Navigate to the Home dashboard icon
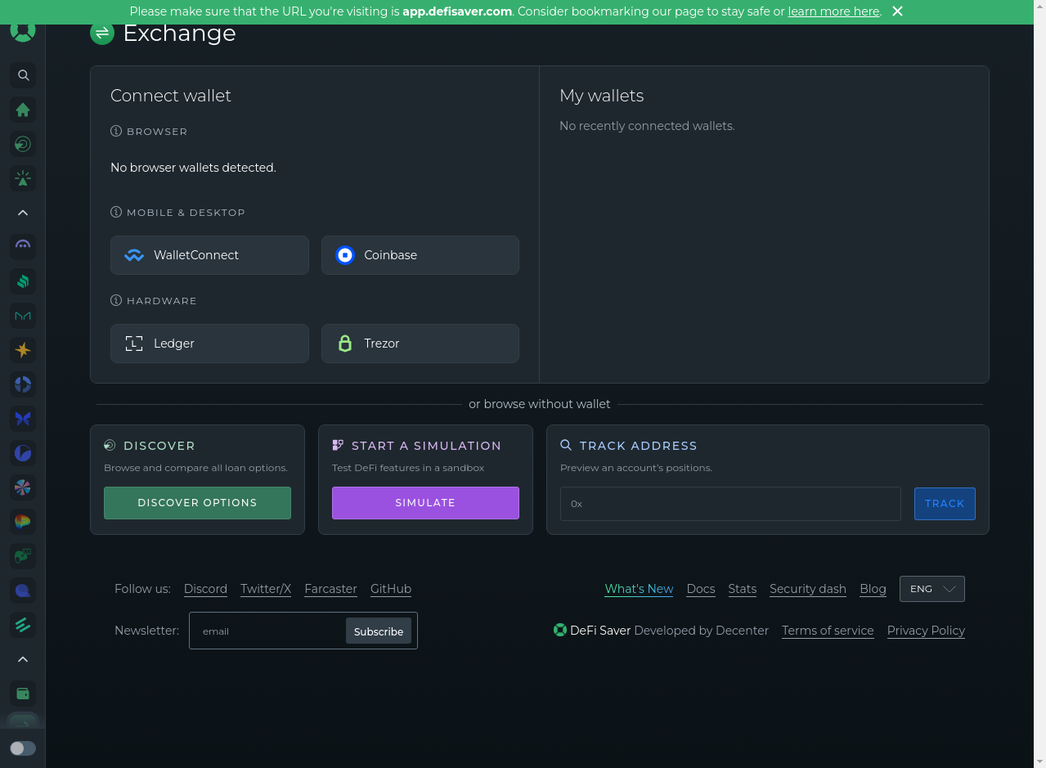The width and height of the screenshot is (1046, 768). point(22,110)
